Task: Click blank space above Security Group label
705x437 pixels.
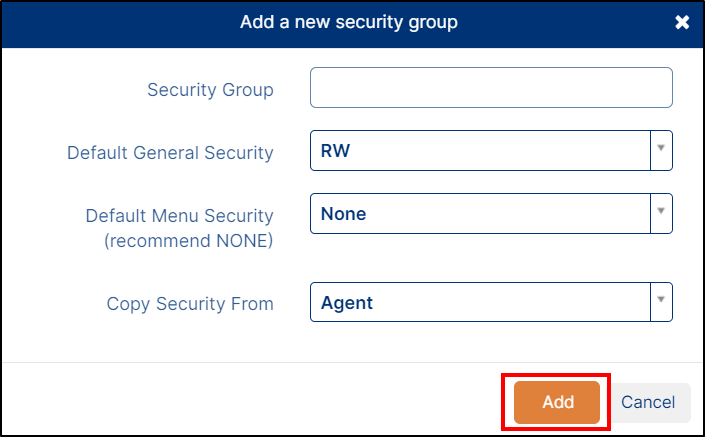Action: tap(210, 60)
